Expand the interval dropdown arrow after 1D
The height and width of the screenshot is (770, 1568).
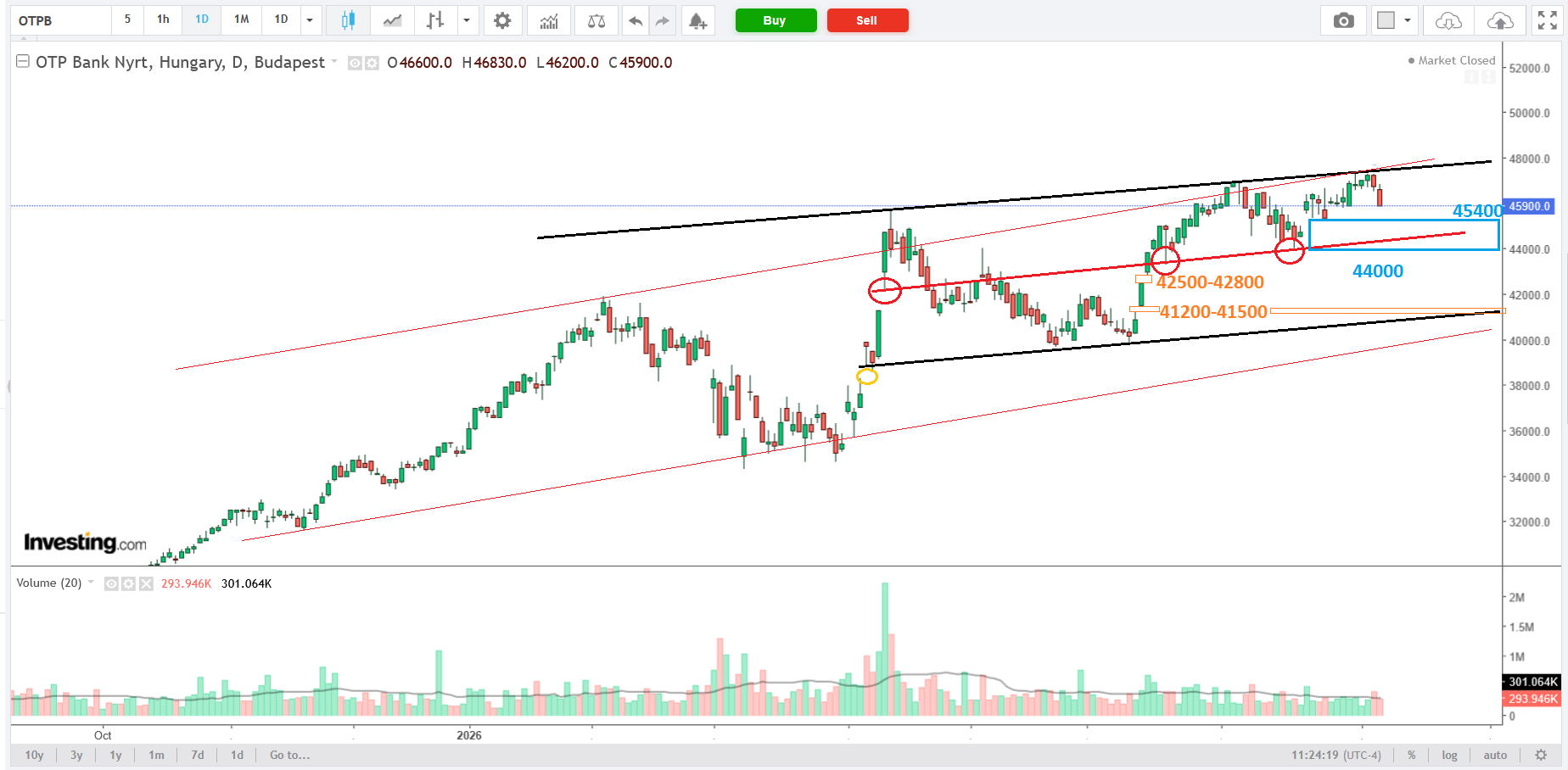pos(310,20)
